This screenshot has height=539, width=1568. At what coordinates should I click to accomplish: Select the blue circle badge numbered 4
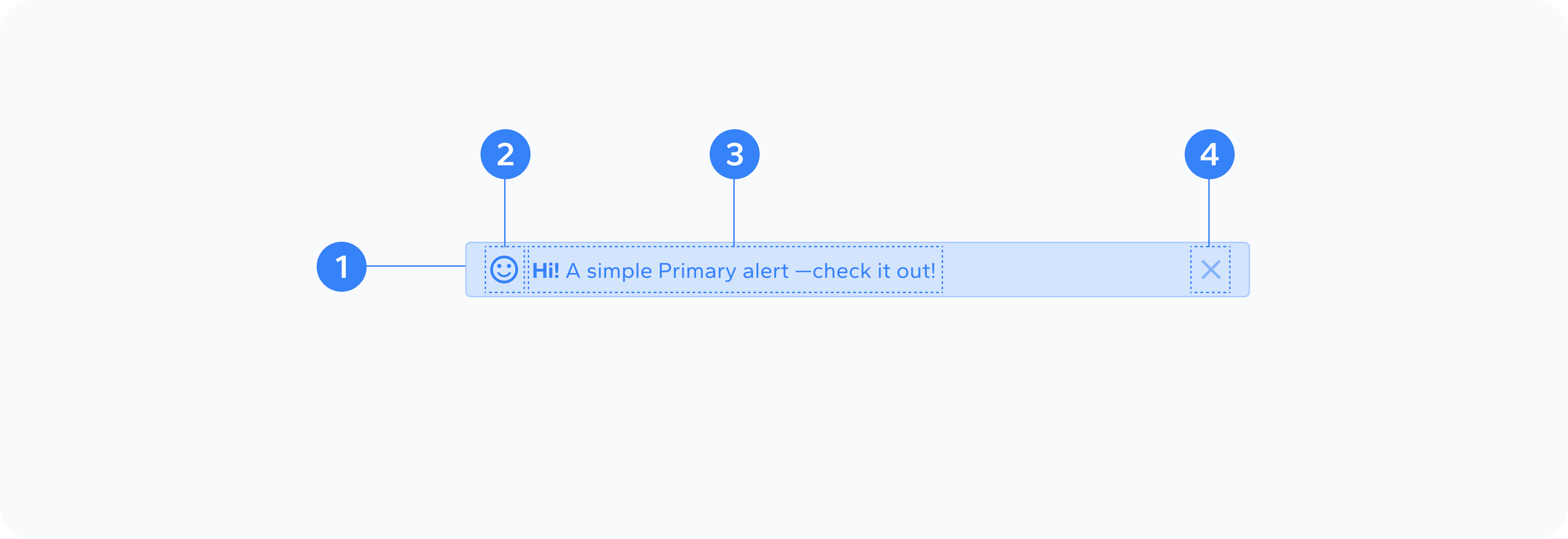(1209, 154)
